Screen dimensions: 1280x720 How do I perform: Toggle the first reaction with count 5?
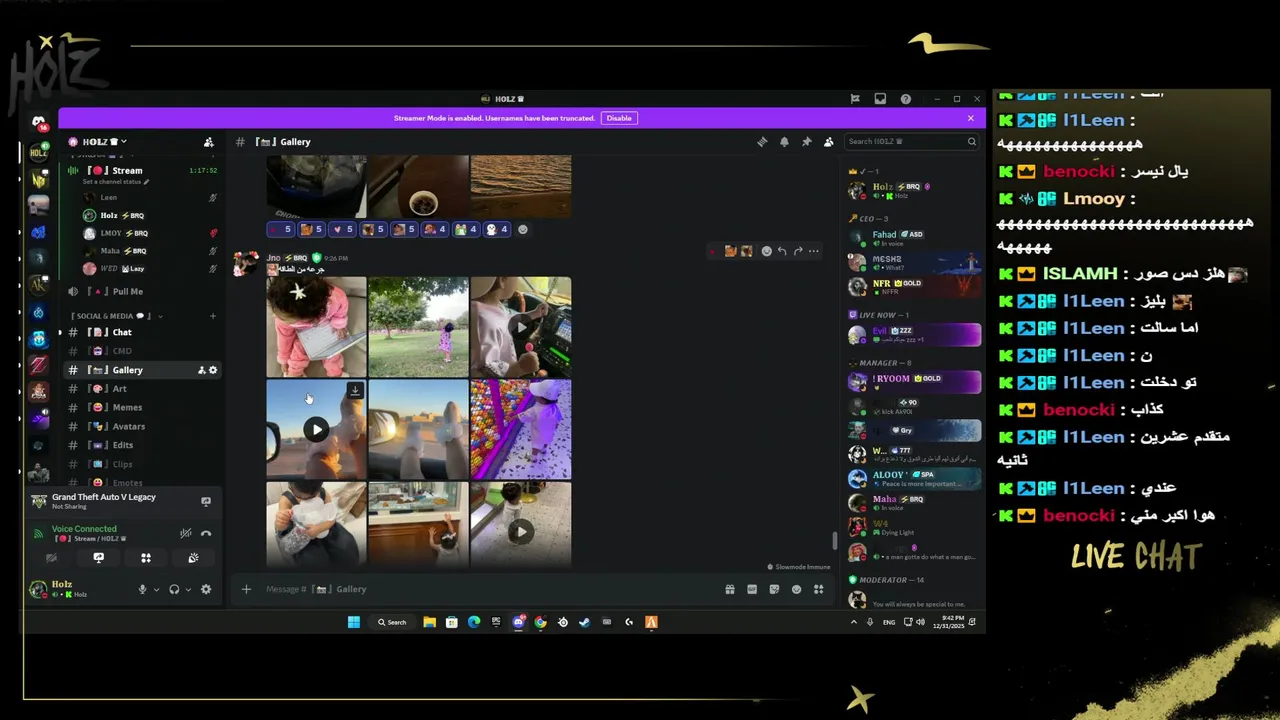pos(281,229)
